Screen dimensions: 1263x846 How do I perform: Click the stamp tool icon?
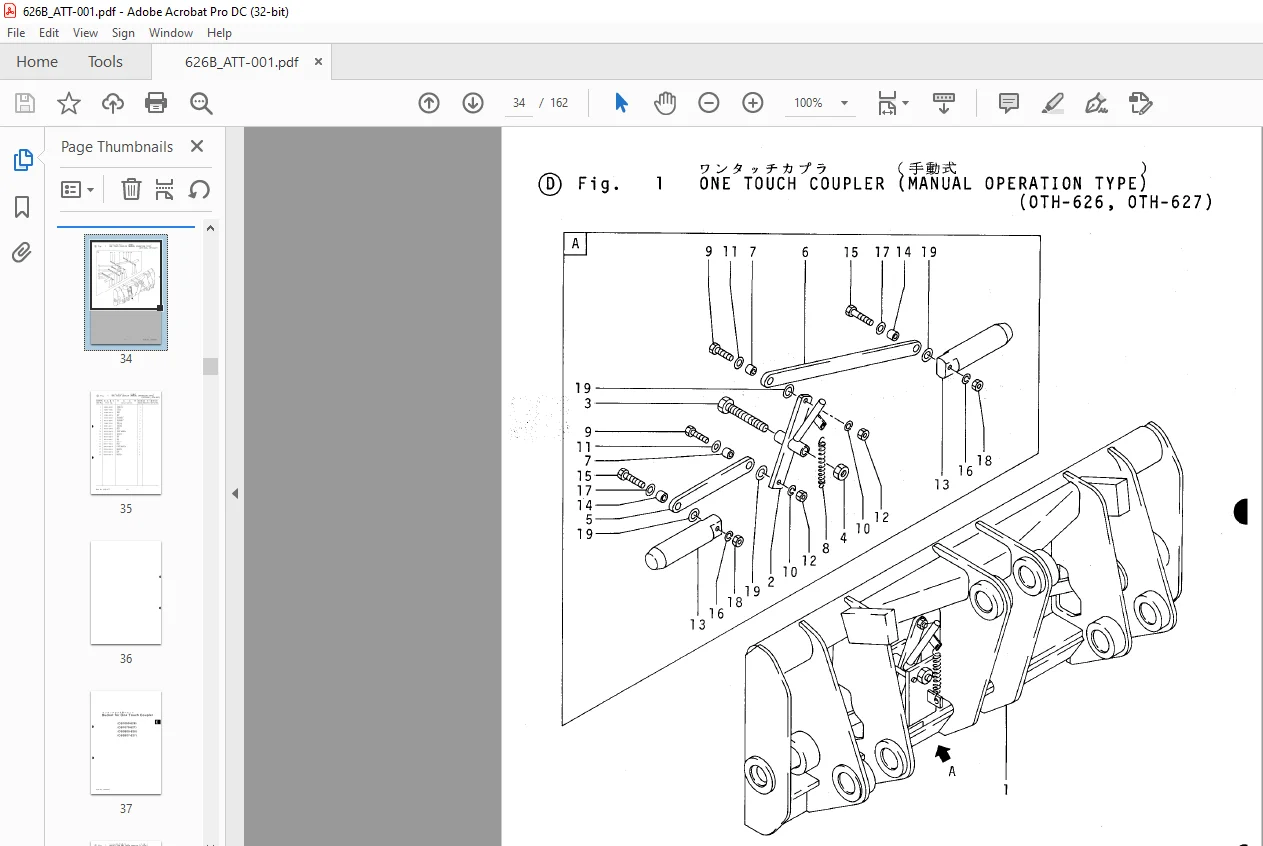1141,103
